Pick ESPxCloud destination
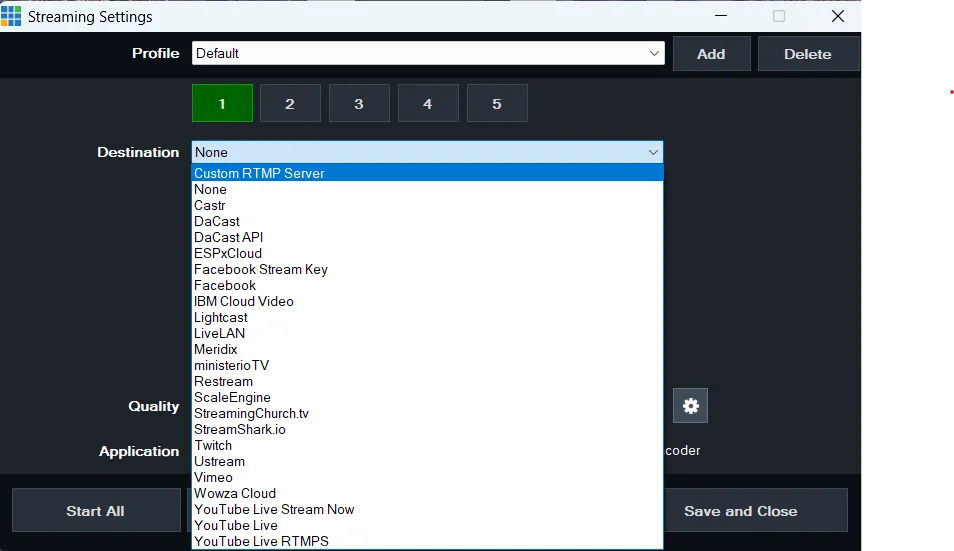Screen dimensions: 954x551 (427, 253)
